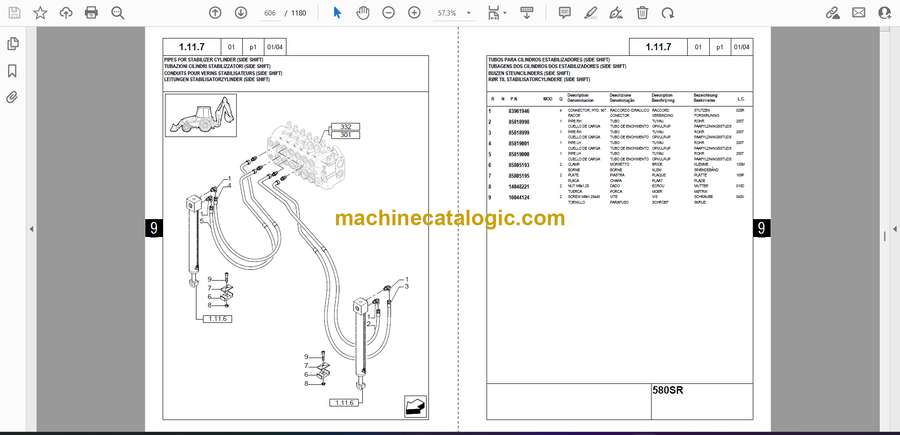The height and width of the screenshot is (435, 900).
Task: Click the diagram's next-page arrow icon
Action: point(414,406)
